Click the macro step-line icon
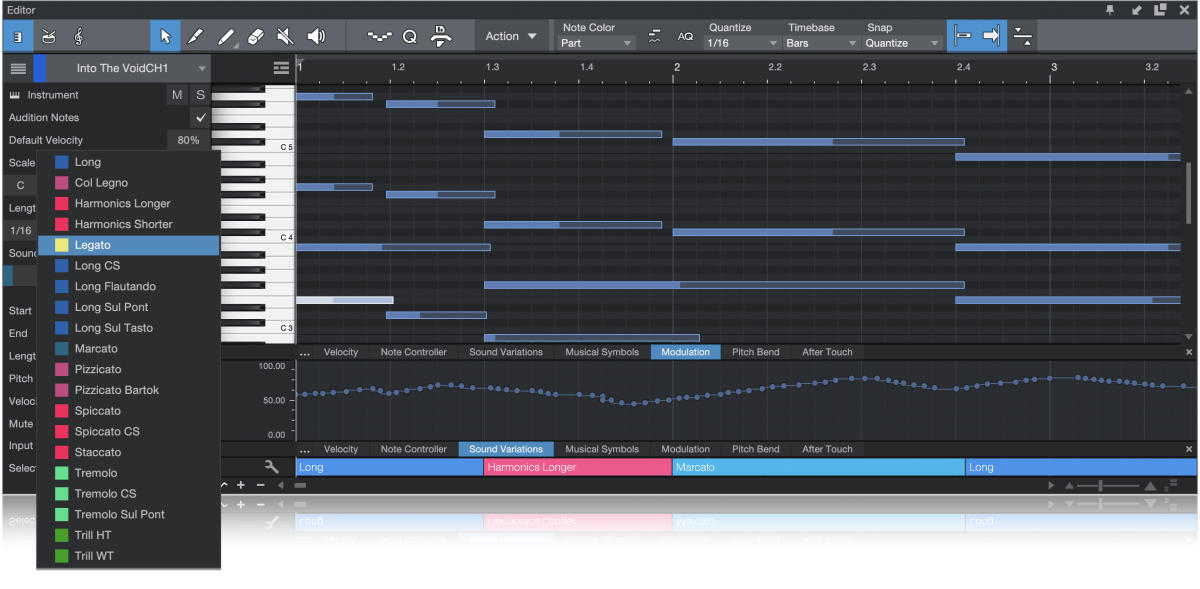1200x589 pixels. (x=379, y=36)
